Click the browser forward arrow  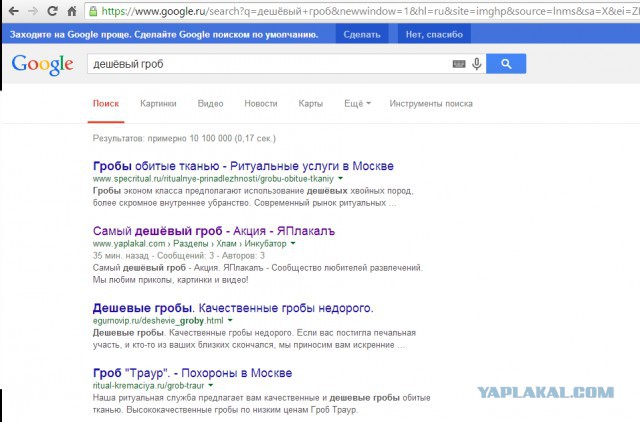coord(33,11)
